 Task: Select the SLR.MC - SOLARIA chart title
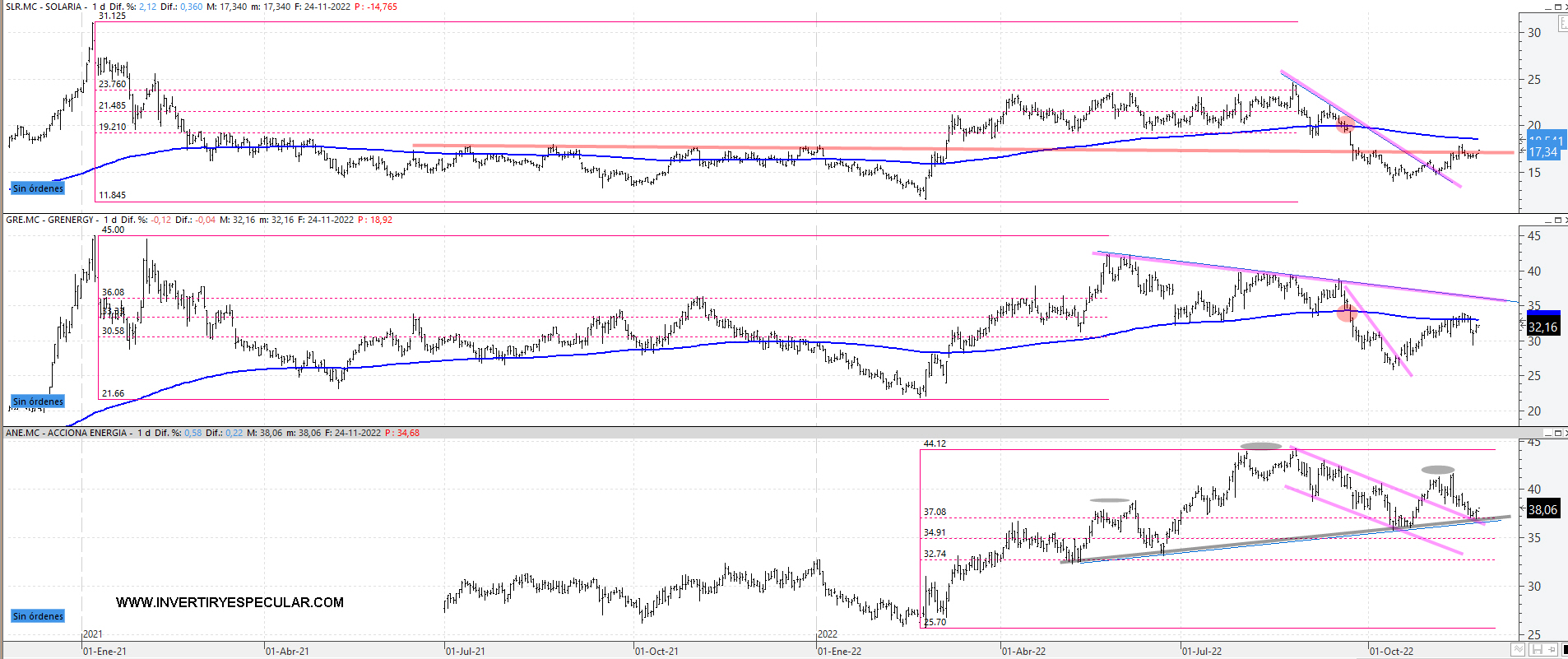tap(44, 7)
